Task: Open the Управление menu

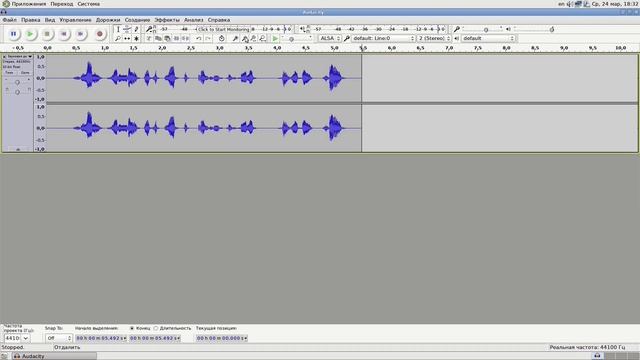Action: 75,20
